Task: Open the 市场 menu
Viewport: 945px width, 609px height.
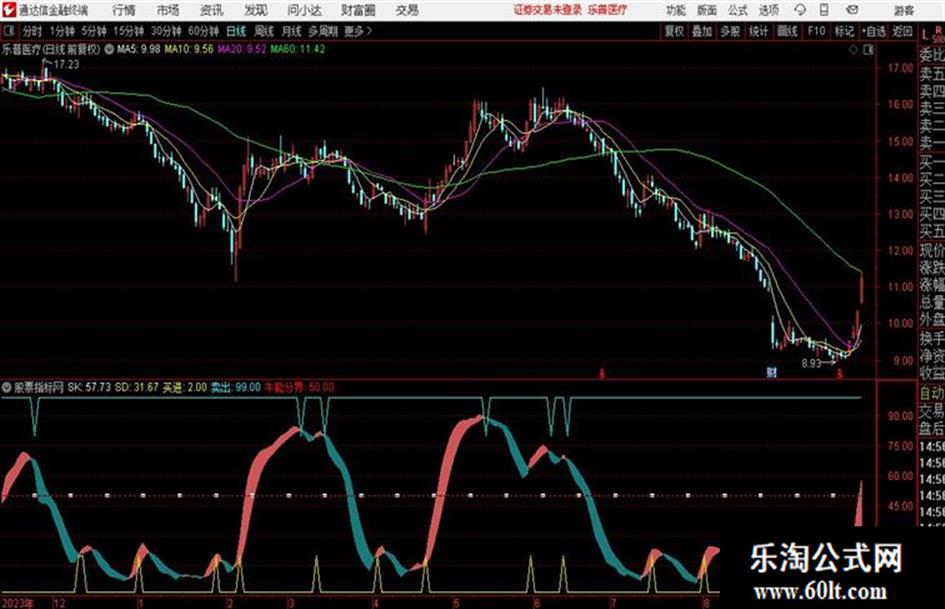Action: 168,10
